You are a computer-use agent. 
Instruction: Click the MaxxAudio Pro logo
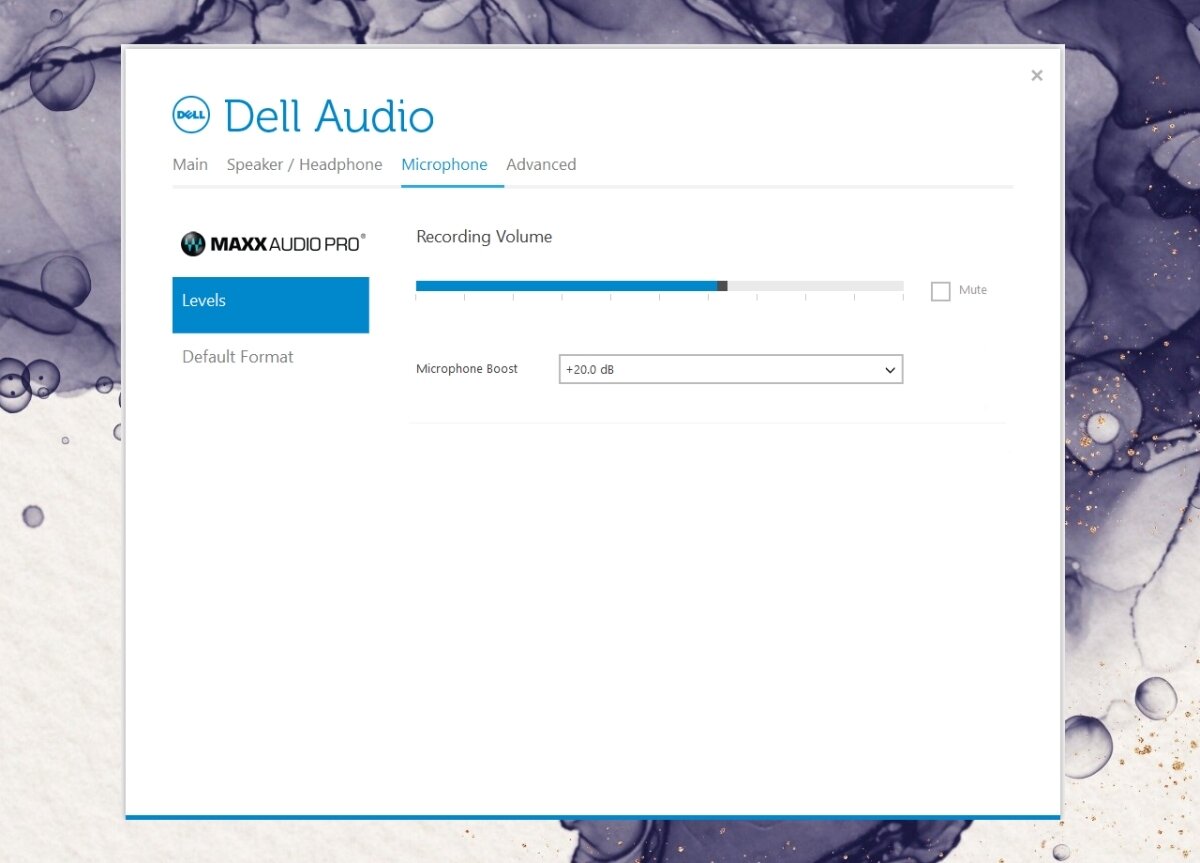click(x=271, y=242)
